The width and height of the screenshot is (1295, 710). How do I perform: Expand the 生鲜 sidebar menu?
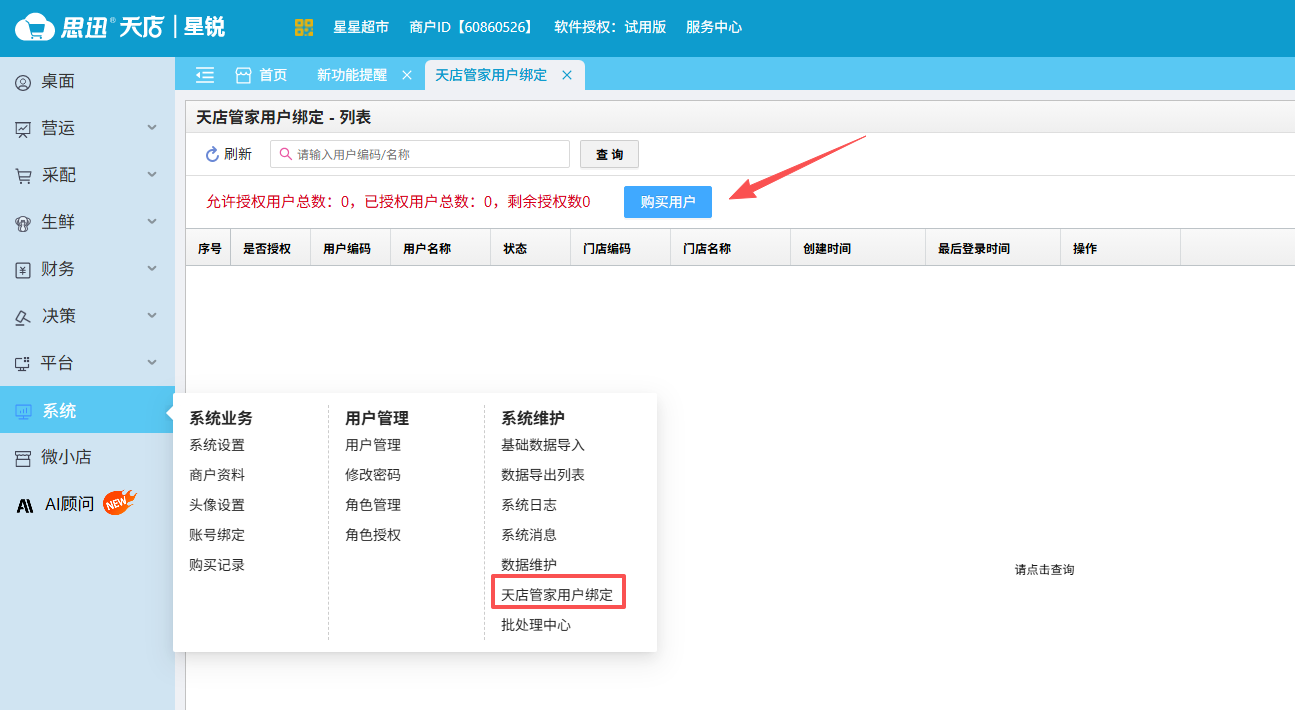[x=86, y=222]
